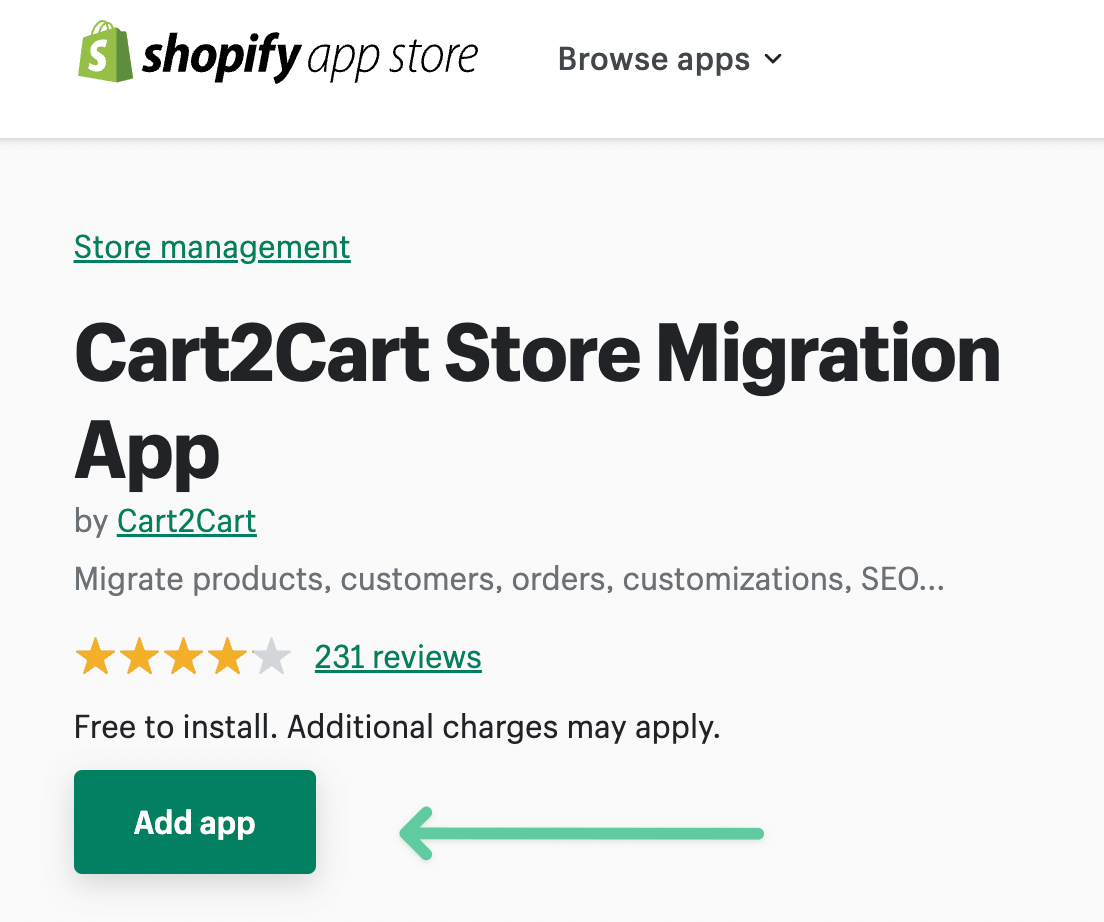1104x922 pixels.
Task: Click the gray fifth rating star
Action: click(x=270, y=657)
